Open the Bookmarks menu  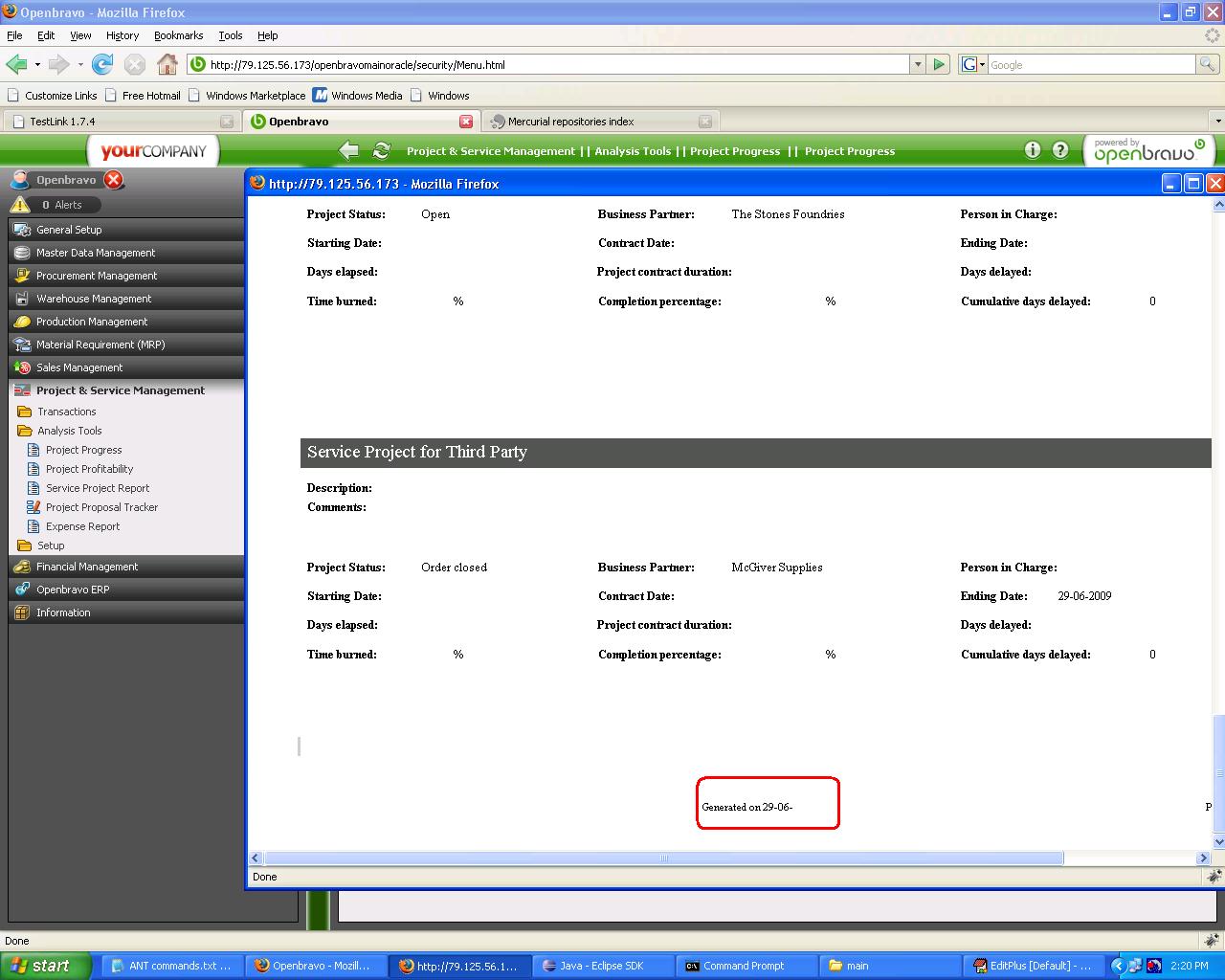(178, 35)
